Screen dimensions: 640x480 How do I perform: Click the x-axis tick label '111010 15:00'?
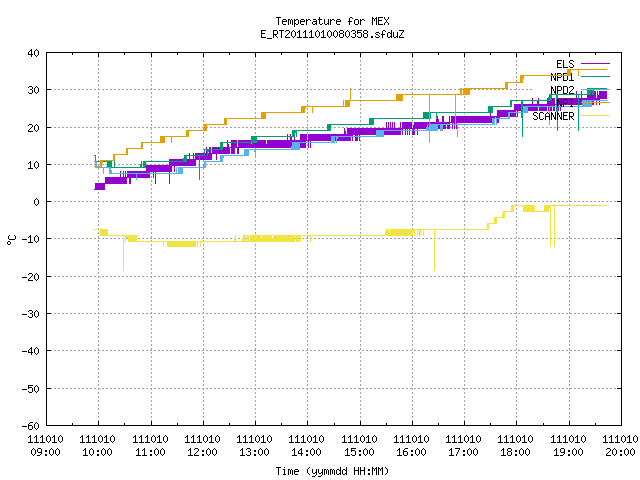tap(359, 446)
